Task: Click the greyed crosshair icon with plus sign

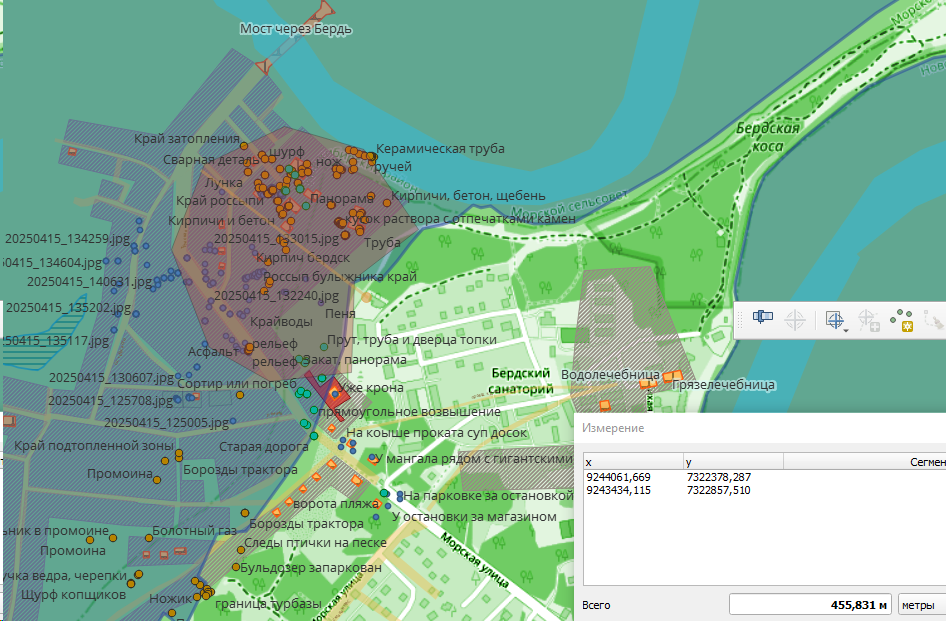Action: 869,320
